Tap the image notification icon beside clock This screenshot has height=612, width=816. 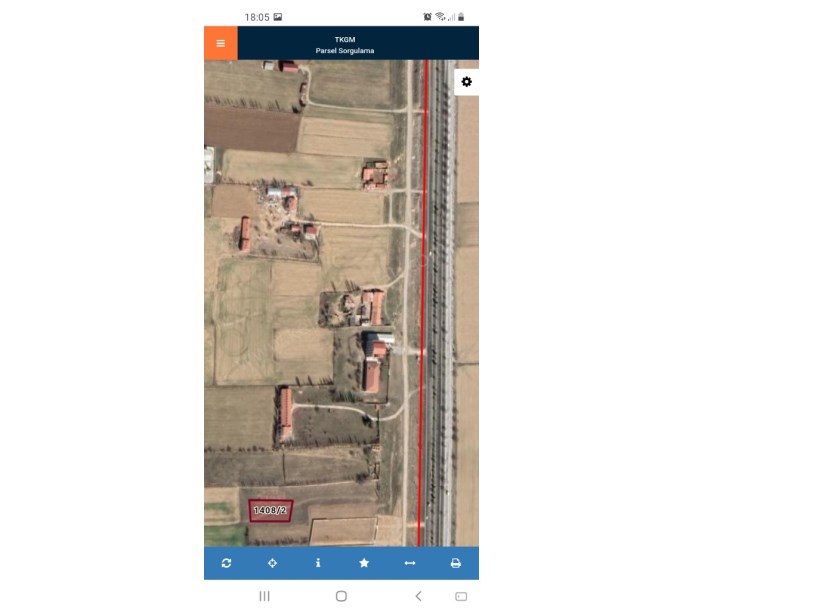click(278, 17)
